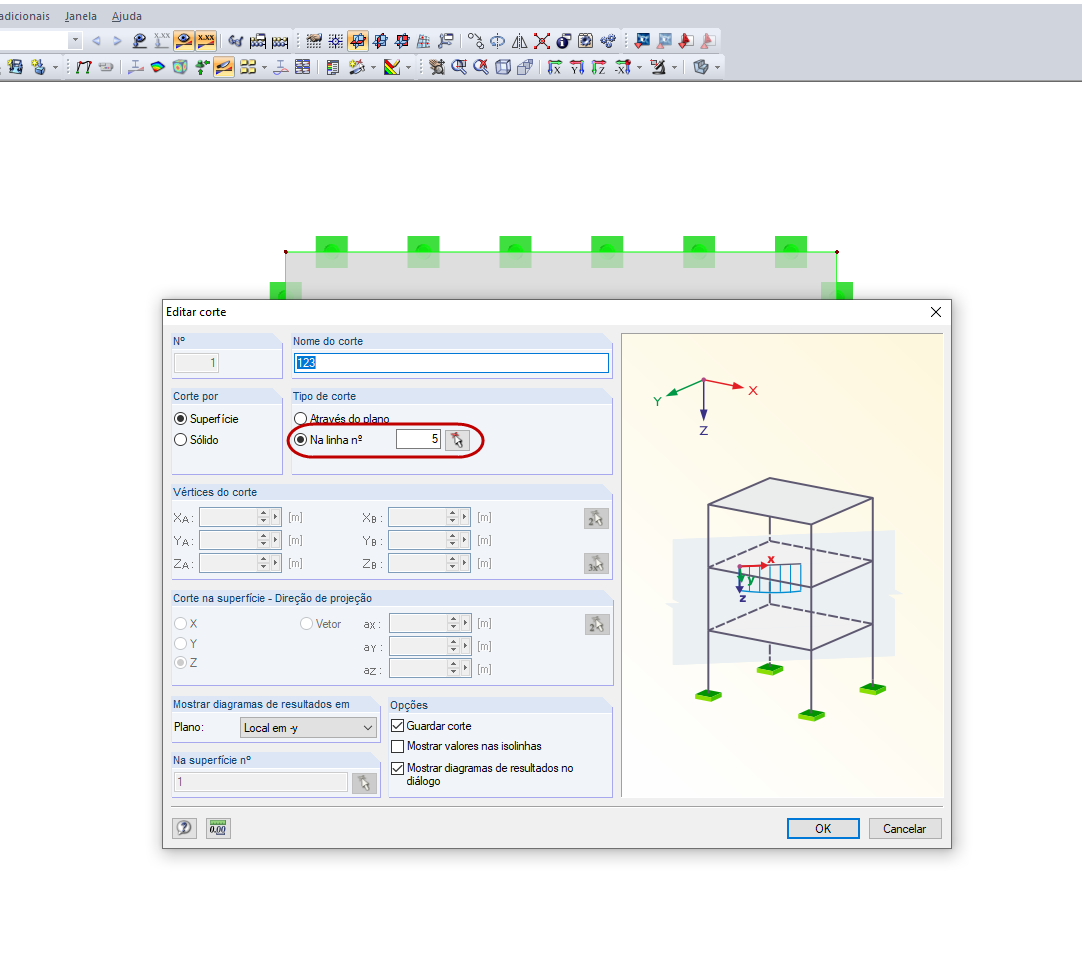
Task: Increment the XB coordinate spinner
Action: [x=452, y=514]
